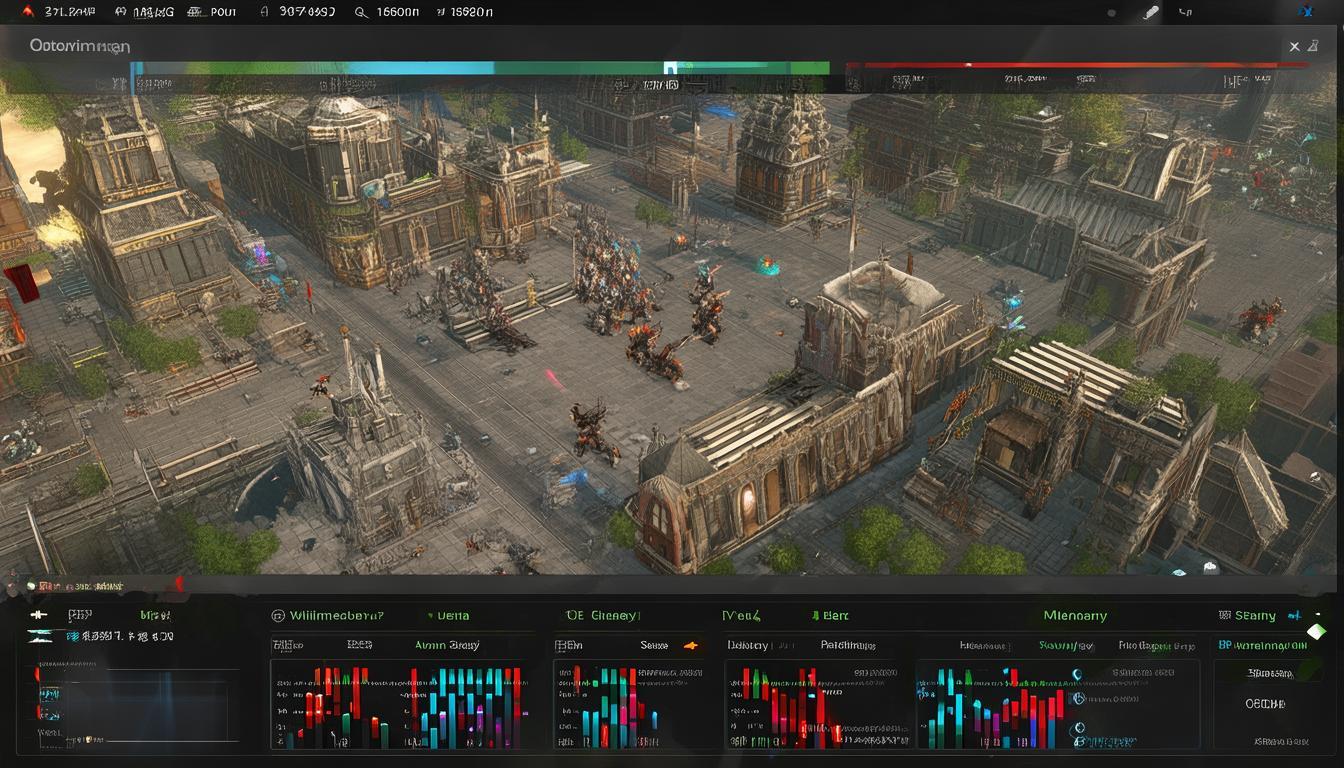Toggle the second circle marker in Mienoary chart

tap(1079, 700)
